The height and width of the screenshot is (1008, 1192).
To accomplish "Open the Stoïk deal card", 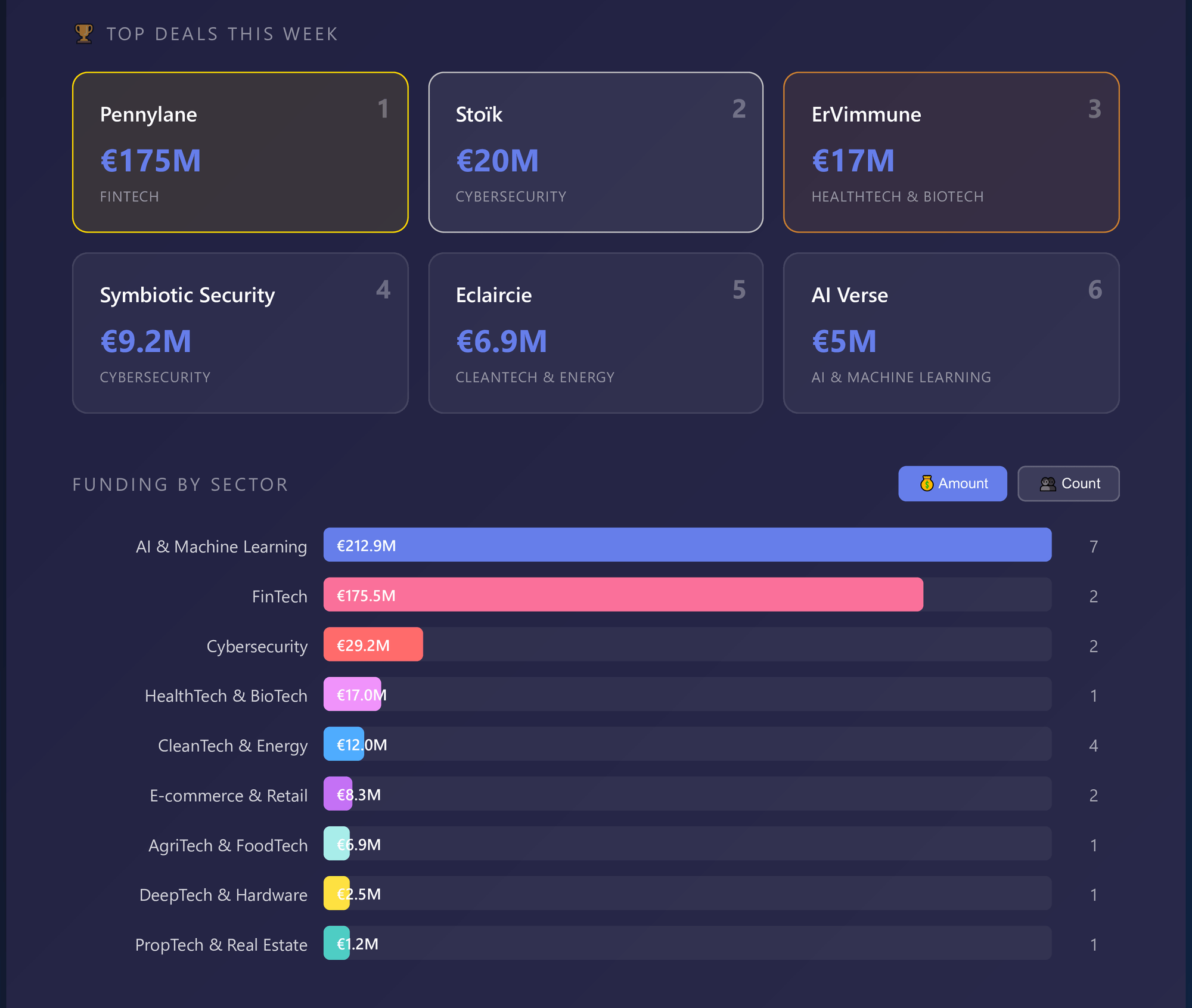I will [595, 153].
